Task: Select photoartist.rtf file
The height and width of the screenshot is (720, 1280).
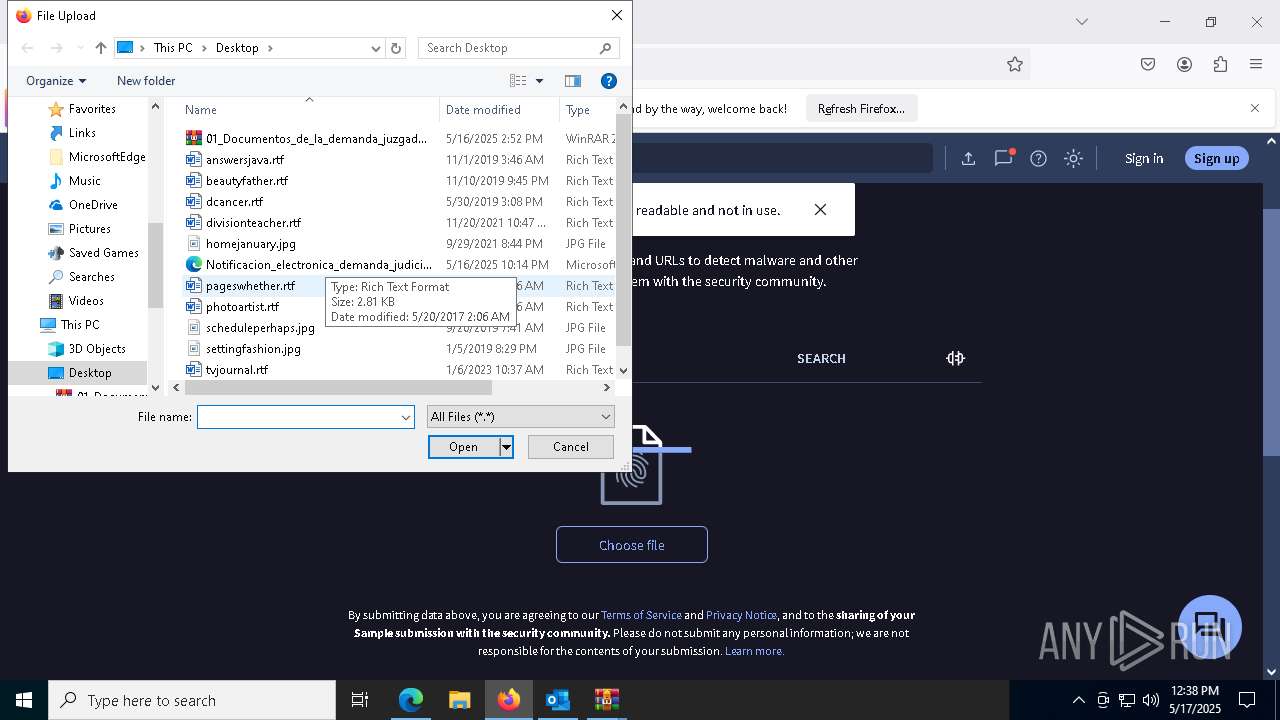Action: tap(242, 307)
